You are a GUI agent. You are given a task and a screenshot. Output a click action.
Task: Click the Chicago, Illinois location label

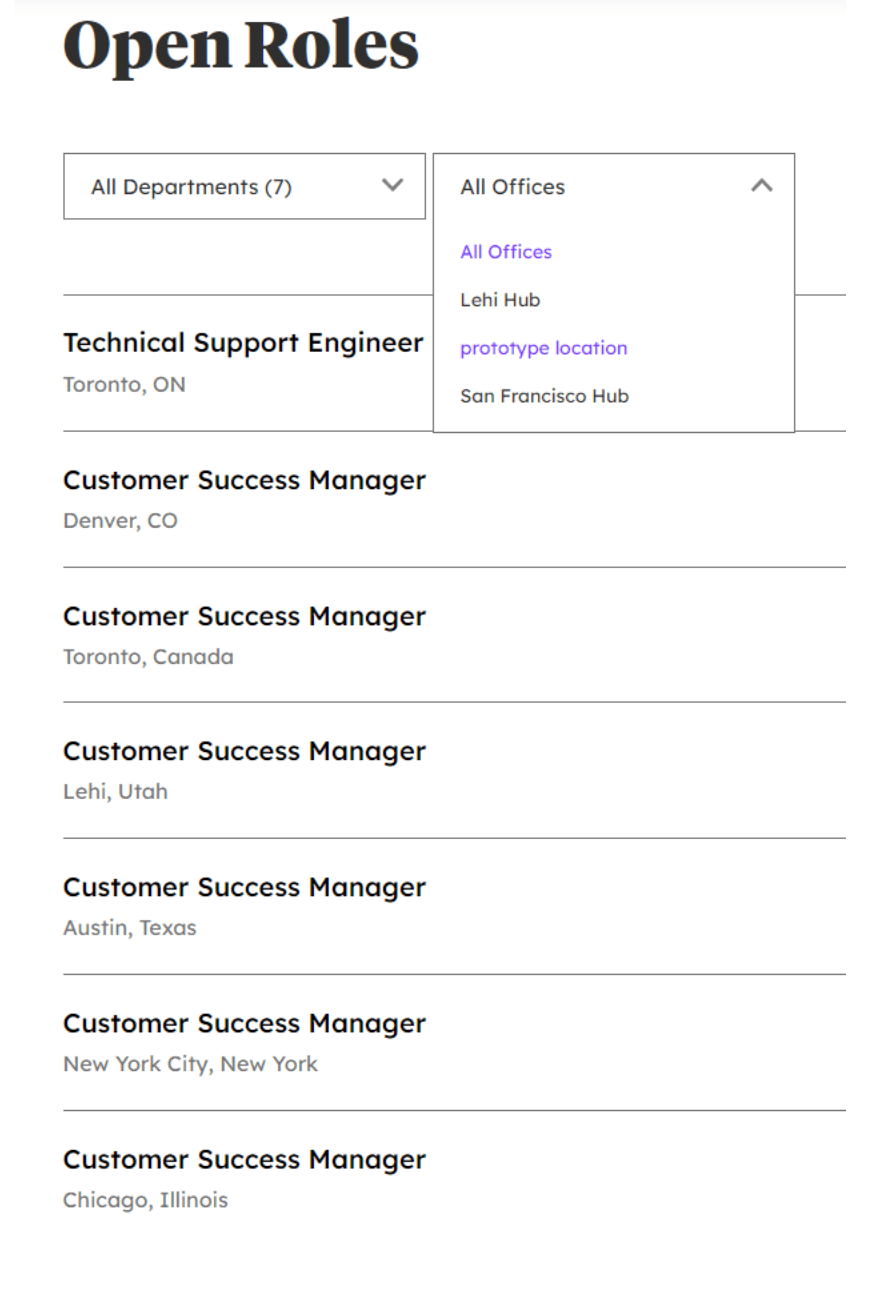145,1200
